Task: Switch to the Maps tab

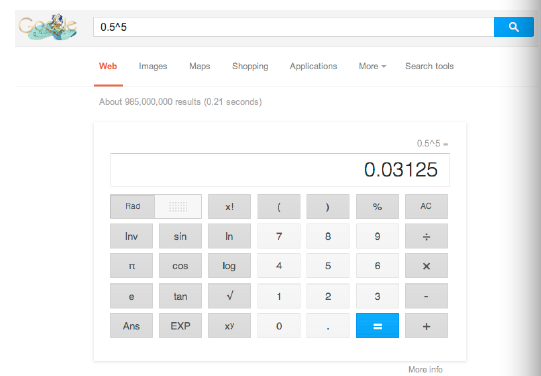Action: [x=200, y=66]
